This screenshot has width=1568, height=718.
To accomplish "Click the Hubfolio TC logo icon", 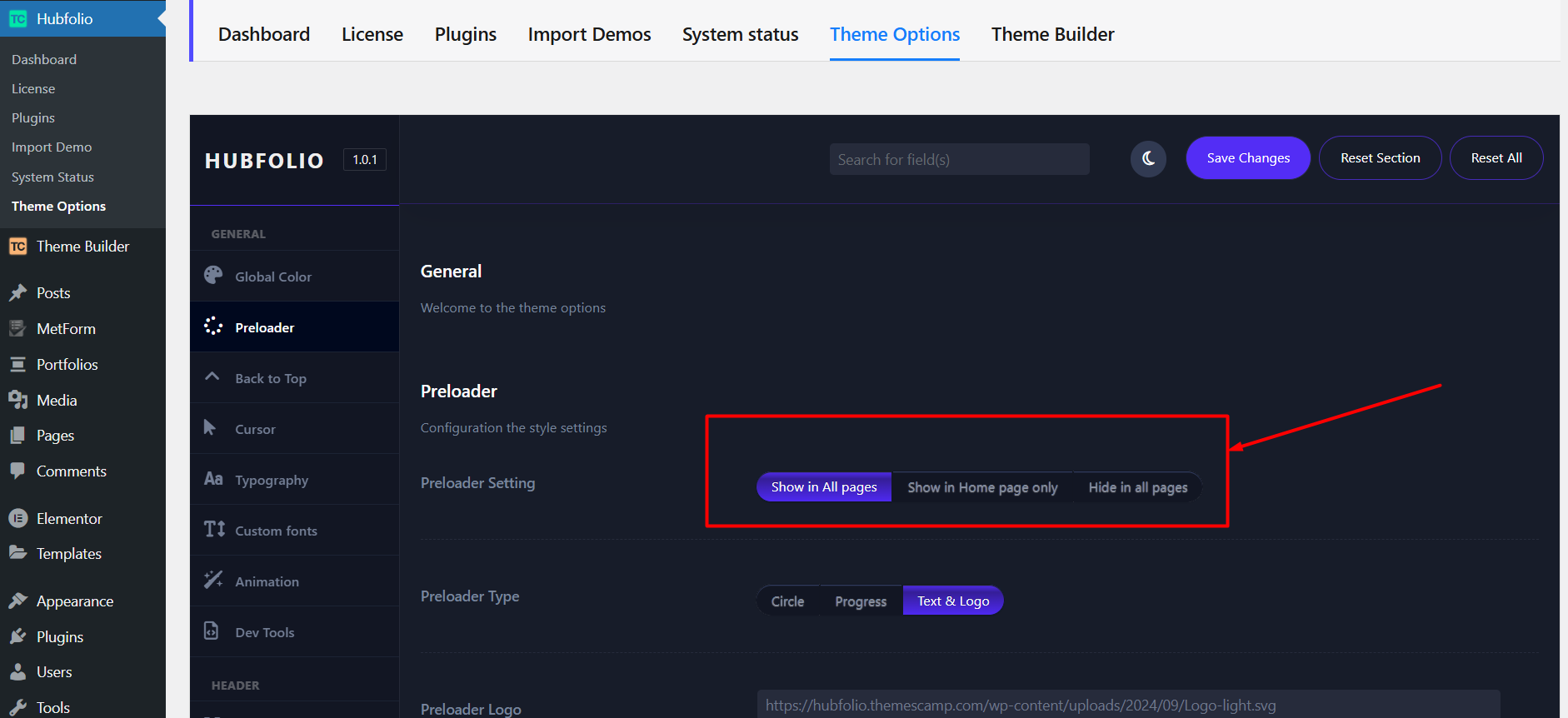I will pyautogui.click(x=18, y=18).
